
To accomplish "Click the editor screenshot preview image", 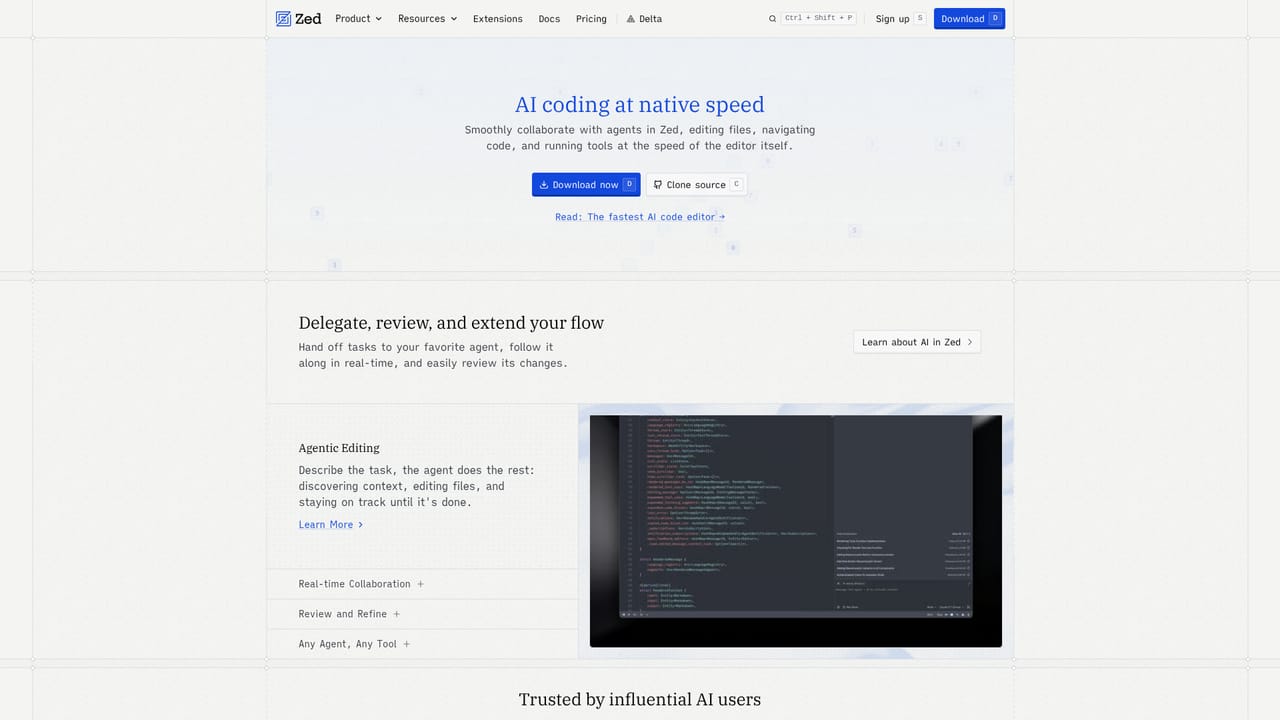I will point(796,531).
